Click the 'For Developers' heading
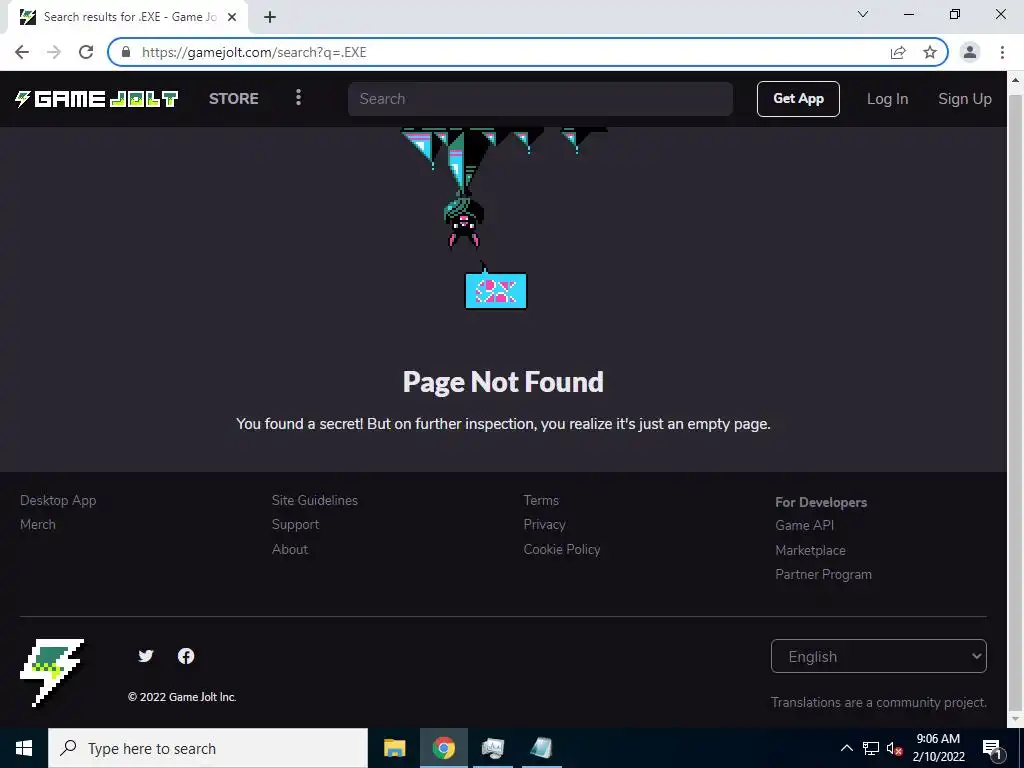1024x768 pixels. (821, 502)
